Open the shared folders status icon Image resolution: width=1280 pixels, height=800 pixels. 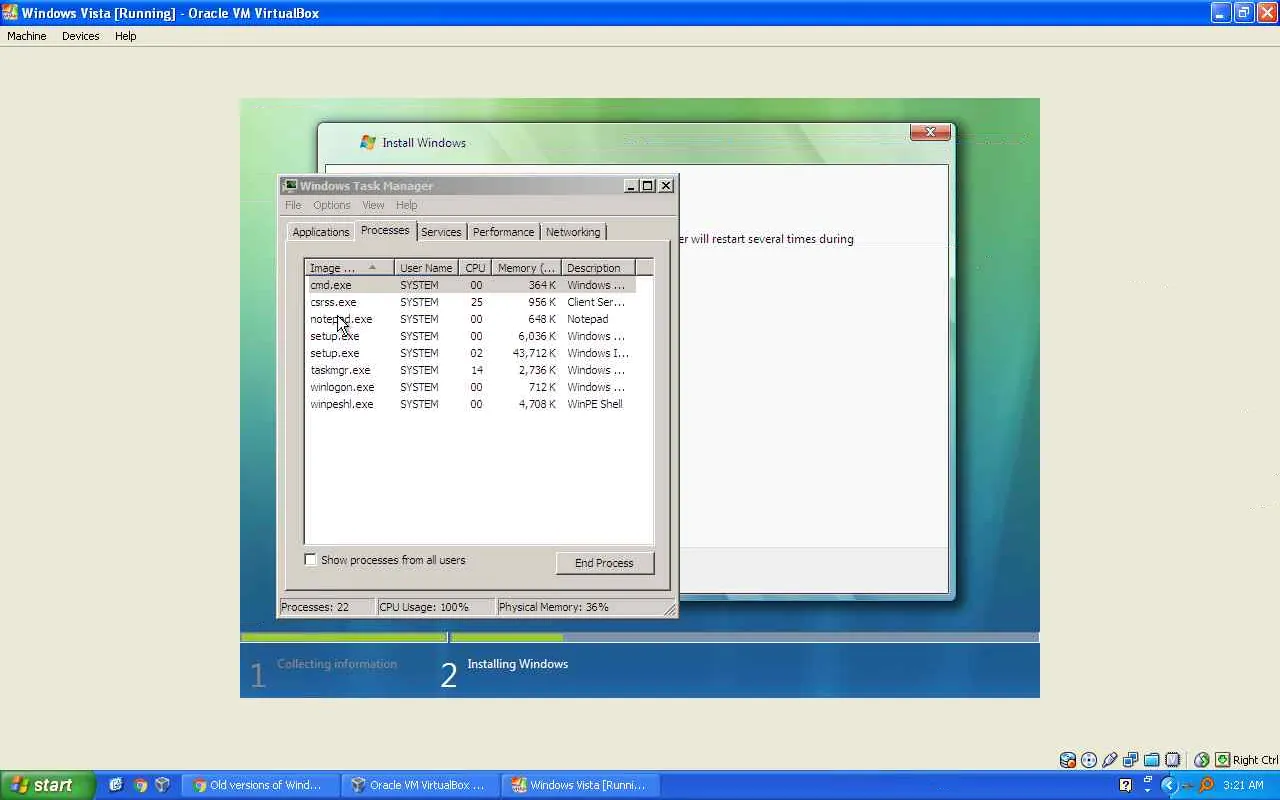coord(1152,760)
